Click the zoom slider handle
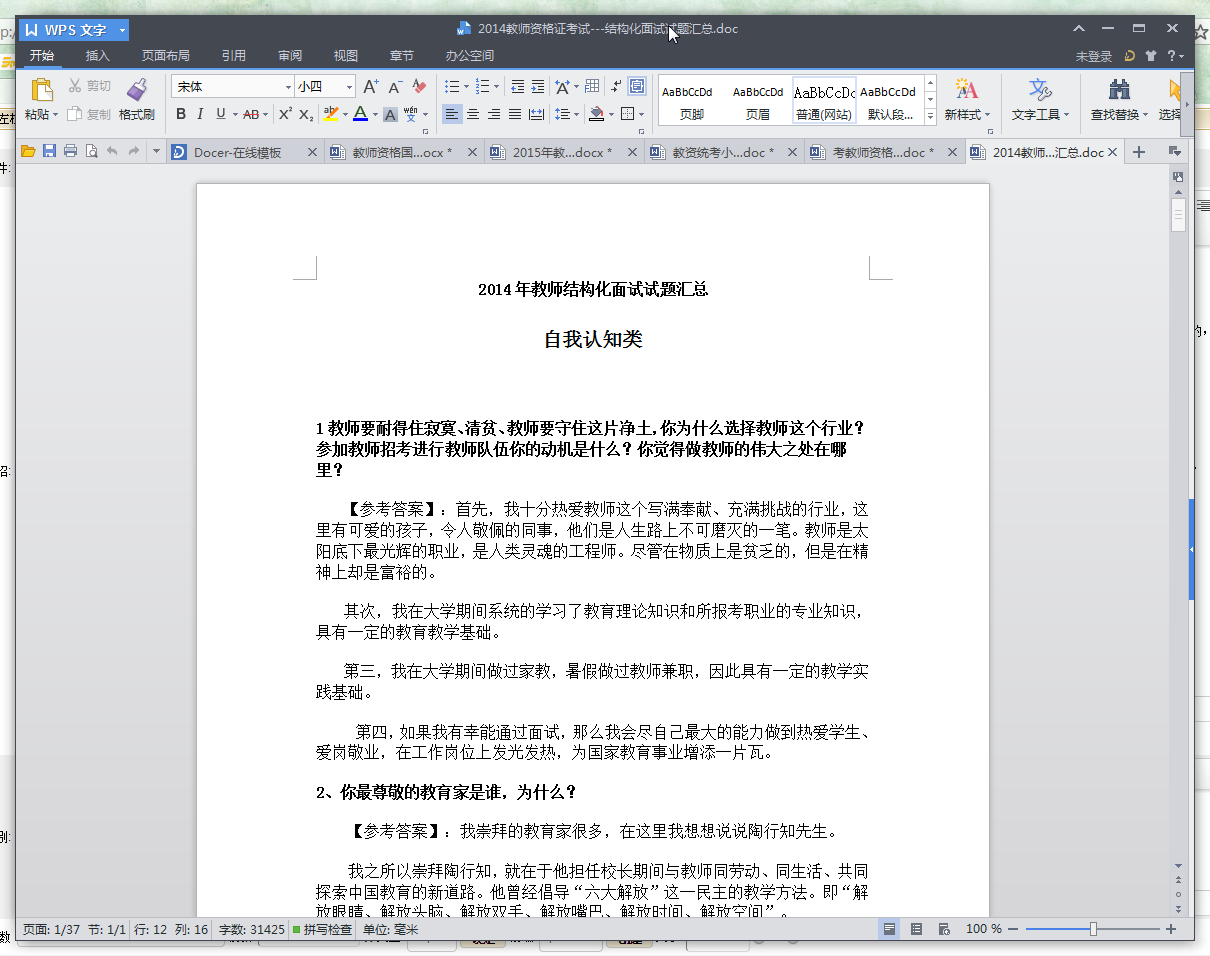 coord(1093,929)
